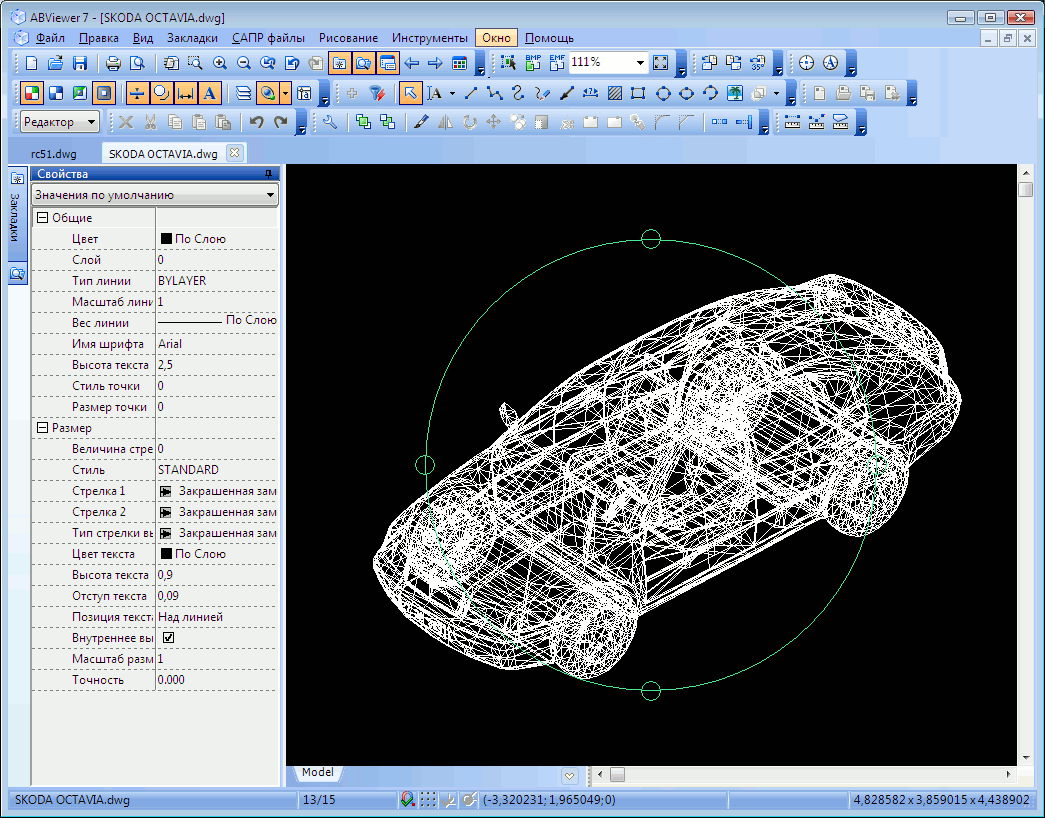Screen dimensions: 1045x818
Task: Toggle dimensions display button
Action: point(185,93)
